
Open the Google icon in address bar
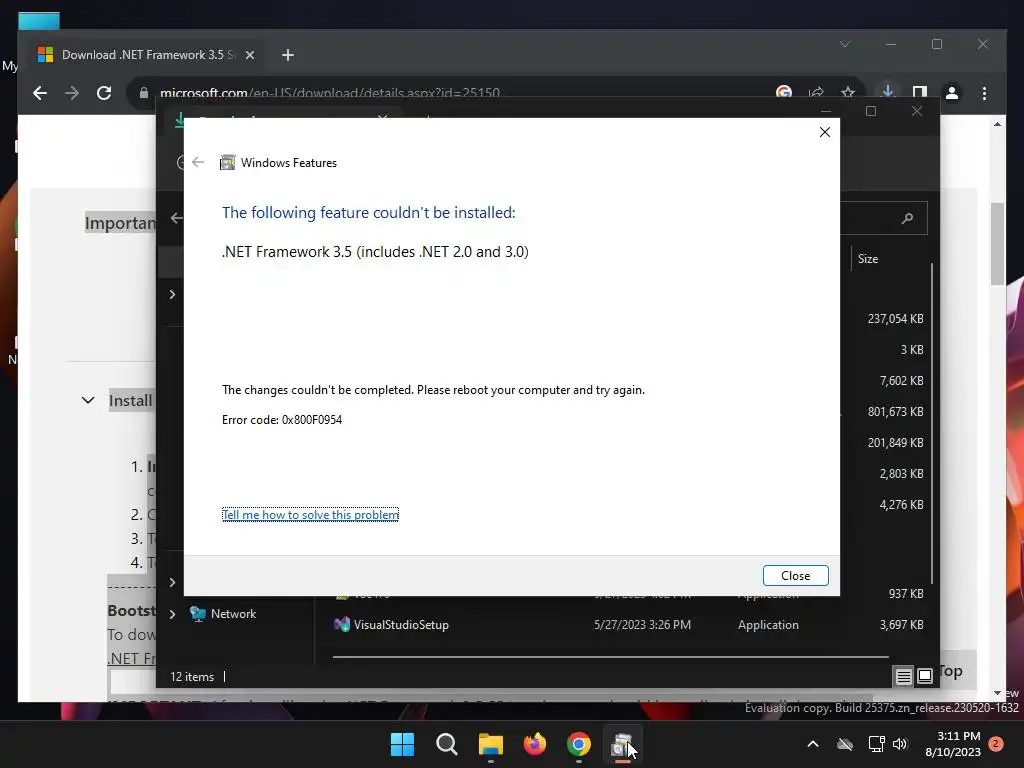pyautogui.click(x=784, y=93)
